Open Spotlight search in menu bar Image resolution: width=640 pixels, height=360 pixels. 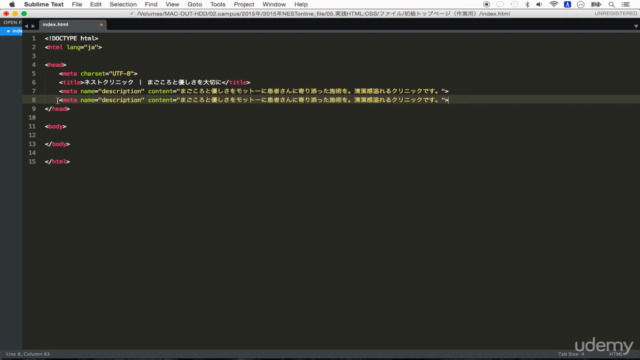[611, 4]
